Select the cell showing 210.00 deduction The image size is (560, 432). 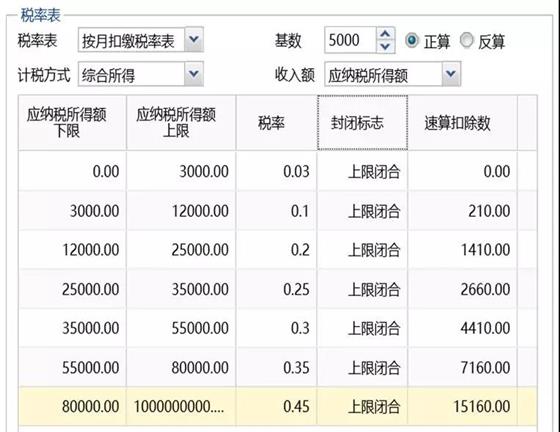click(462, 211)
